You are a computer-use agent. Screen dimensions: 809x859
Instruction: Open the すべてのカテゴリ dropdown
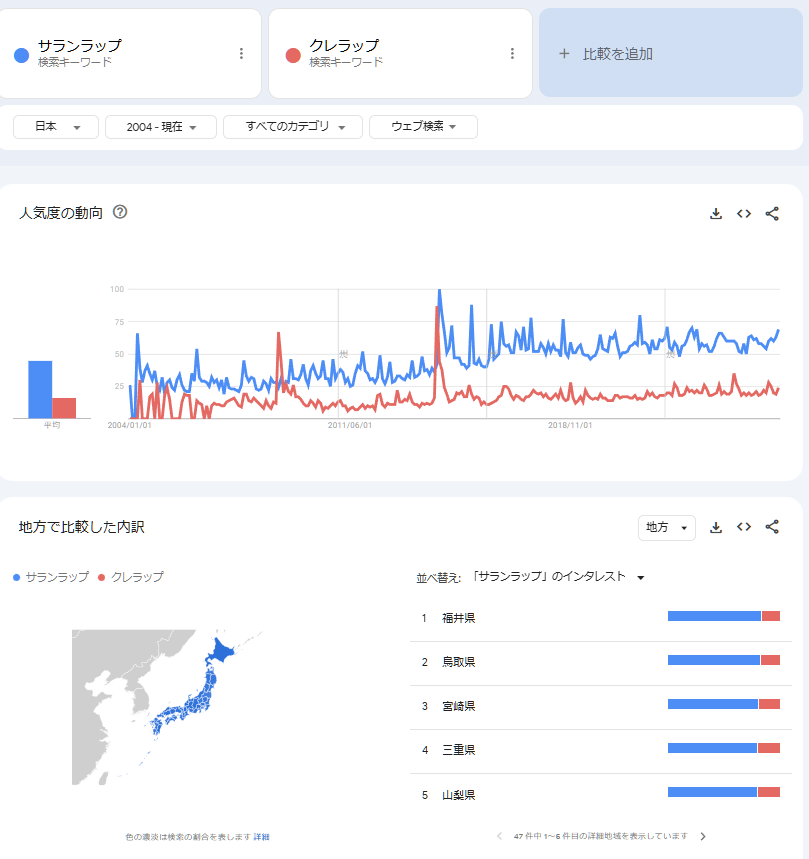click(292, 127)
